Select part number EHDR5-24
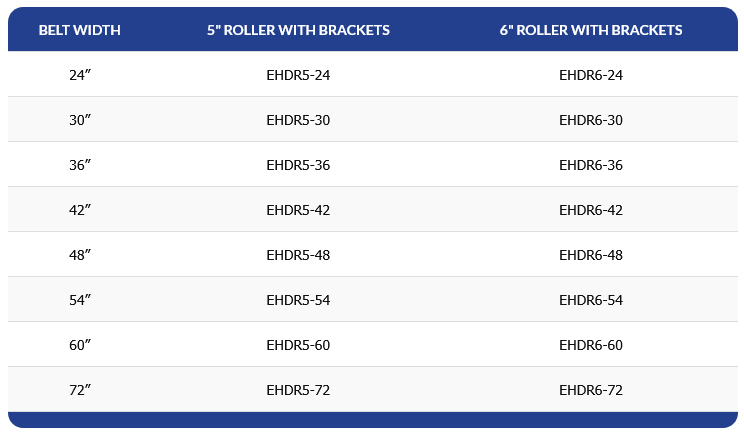Screen dimensions: 744x432 298,75
